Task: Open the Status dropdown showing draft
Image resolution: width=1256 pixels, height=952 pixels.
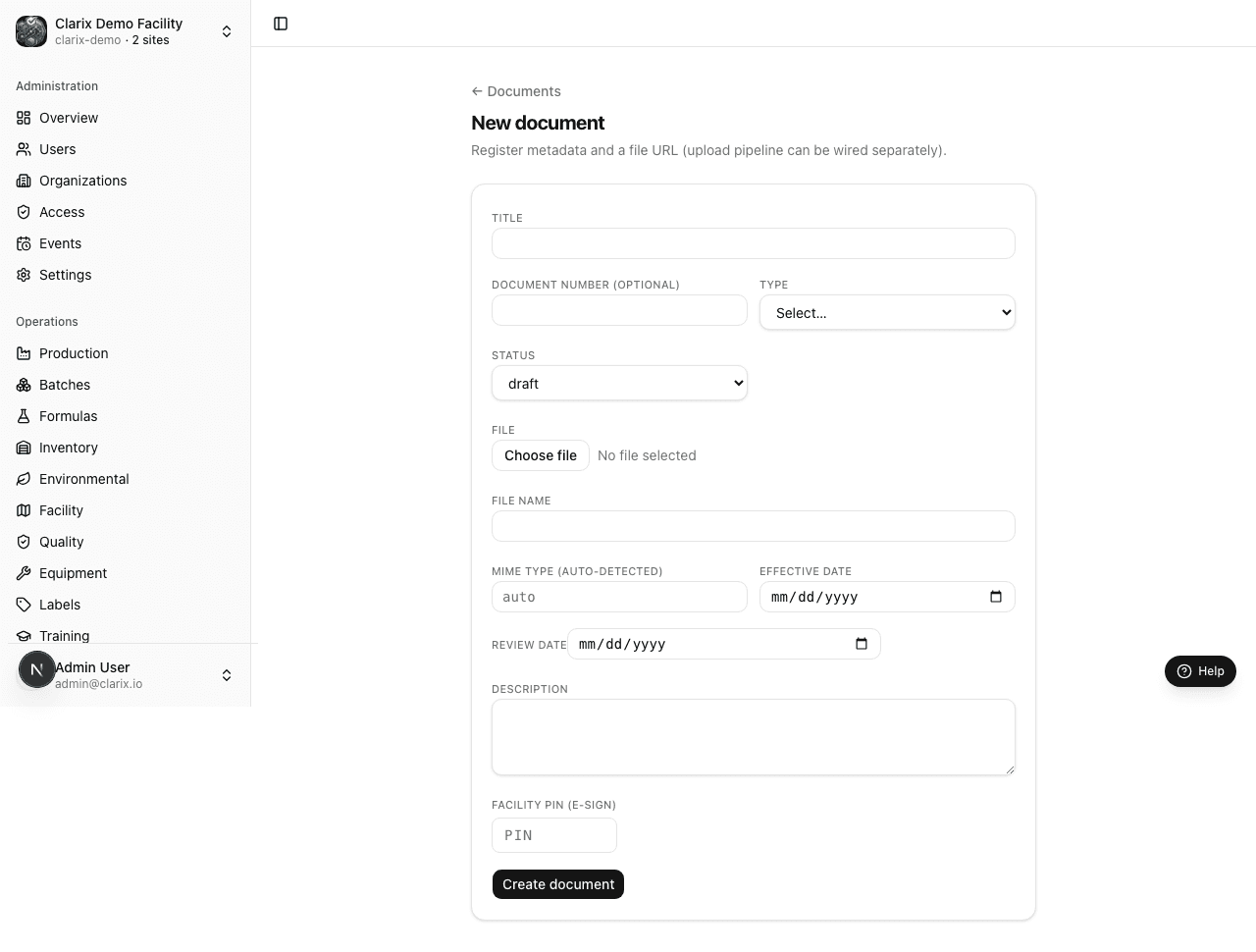Action: point(619,383)
